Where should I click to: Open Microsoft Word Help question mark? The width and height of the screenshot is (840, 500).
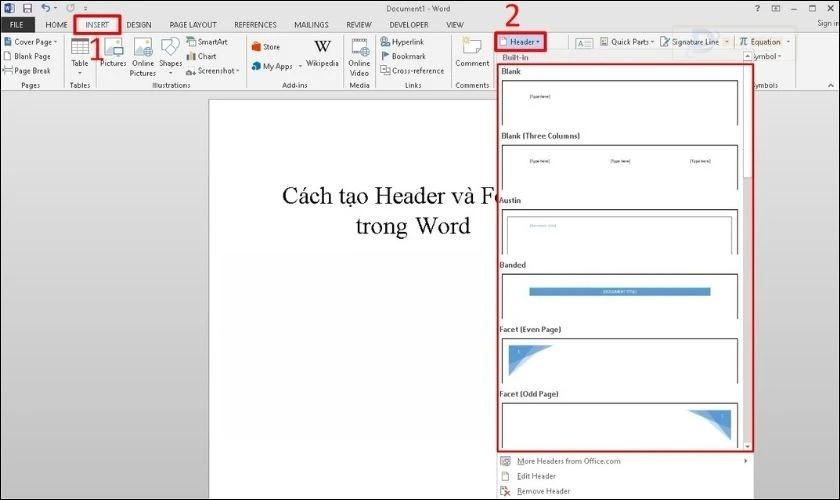[x=757, y=8]
